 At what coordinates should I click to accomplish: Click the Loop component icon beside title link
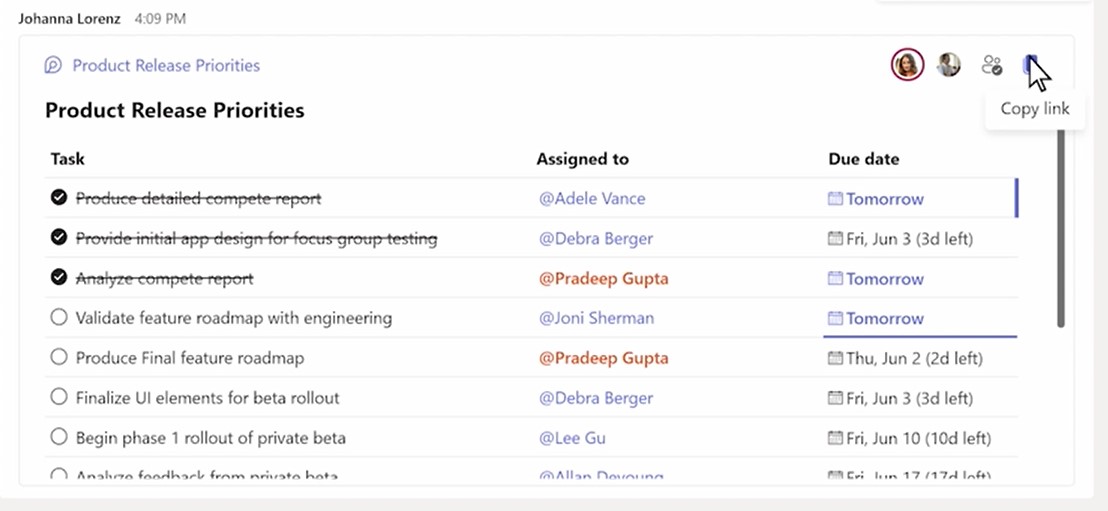pyautogui.click(x=53, y=66)
